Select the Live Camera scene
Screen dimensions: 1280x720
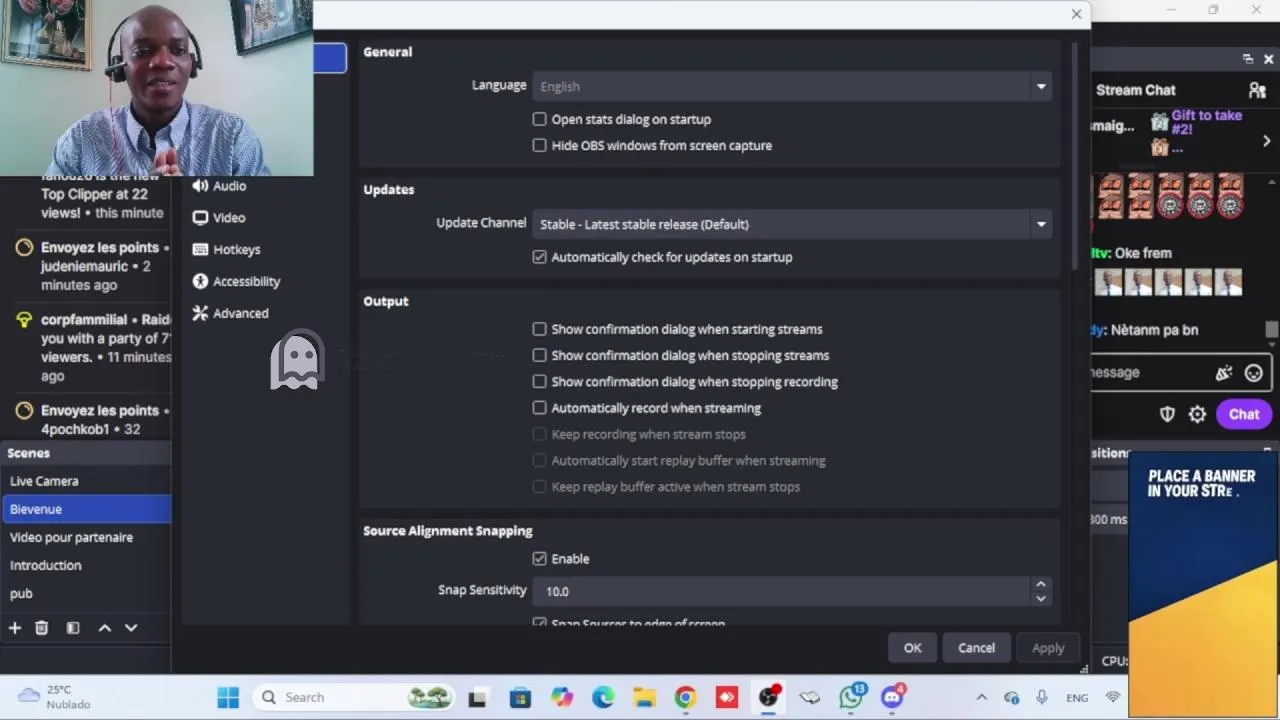click(87, 481)
